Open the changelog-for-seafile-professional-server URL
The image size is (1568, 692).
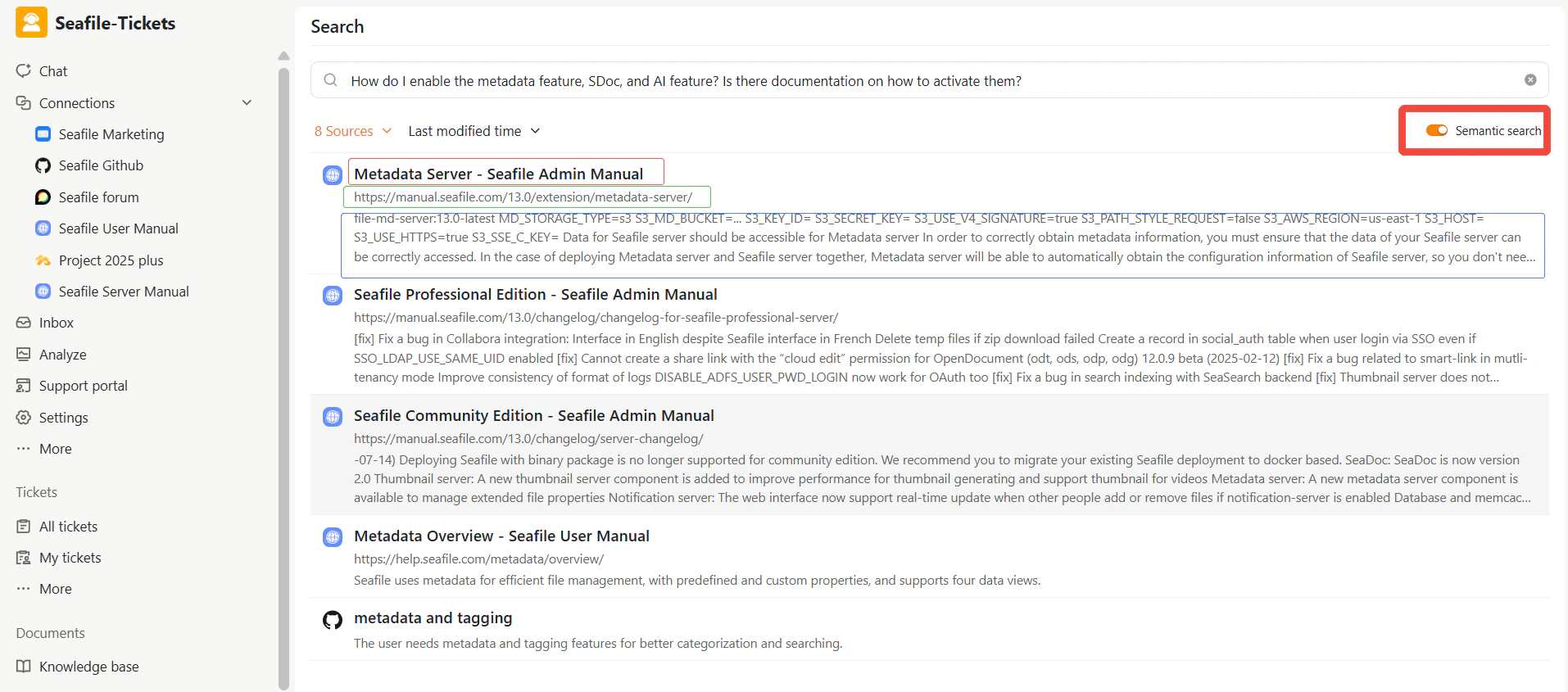point(596,318)
